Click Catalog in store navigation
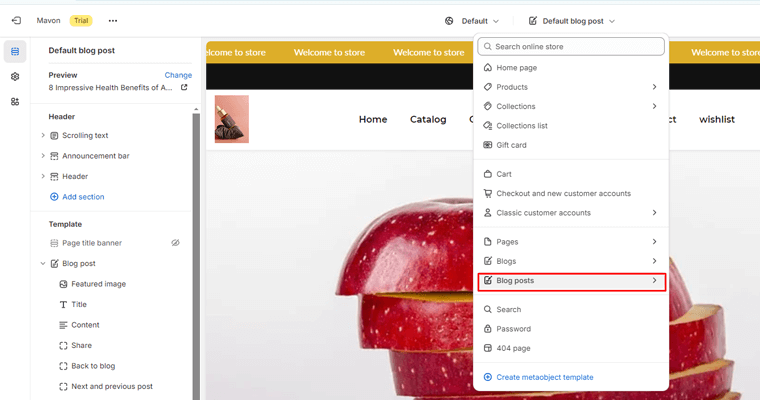This screenshot has height=400, width=760. (428, 119)
